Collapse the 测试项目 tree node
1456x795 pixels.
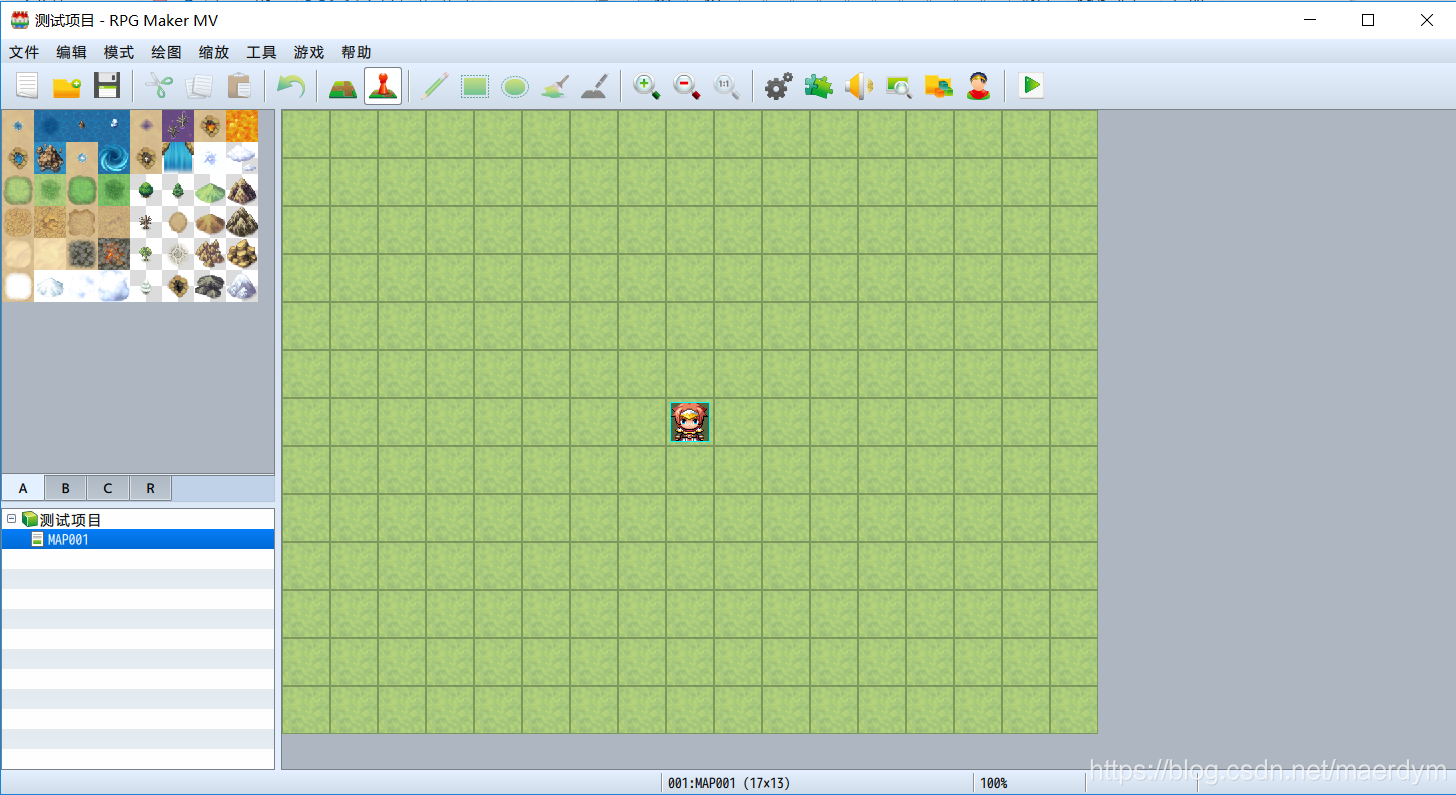[12, 519]
